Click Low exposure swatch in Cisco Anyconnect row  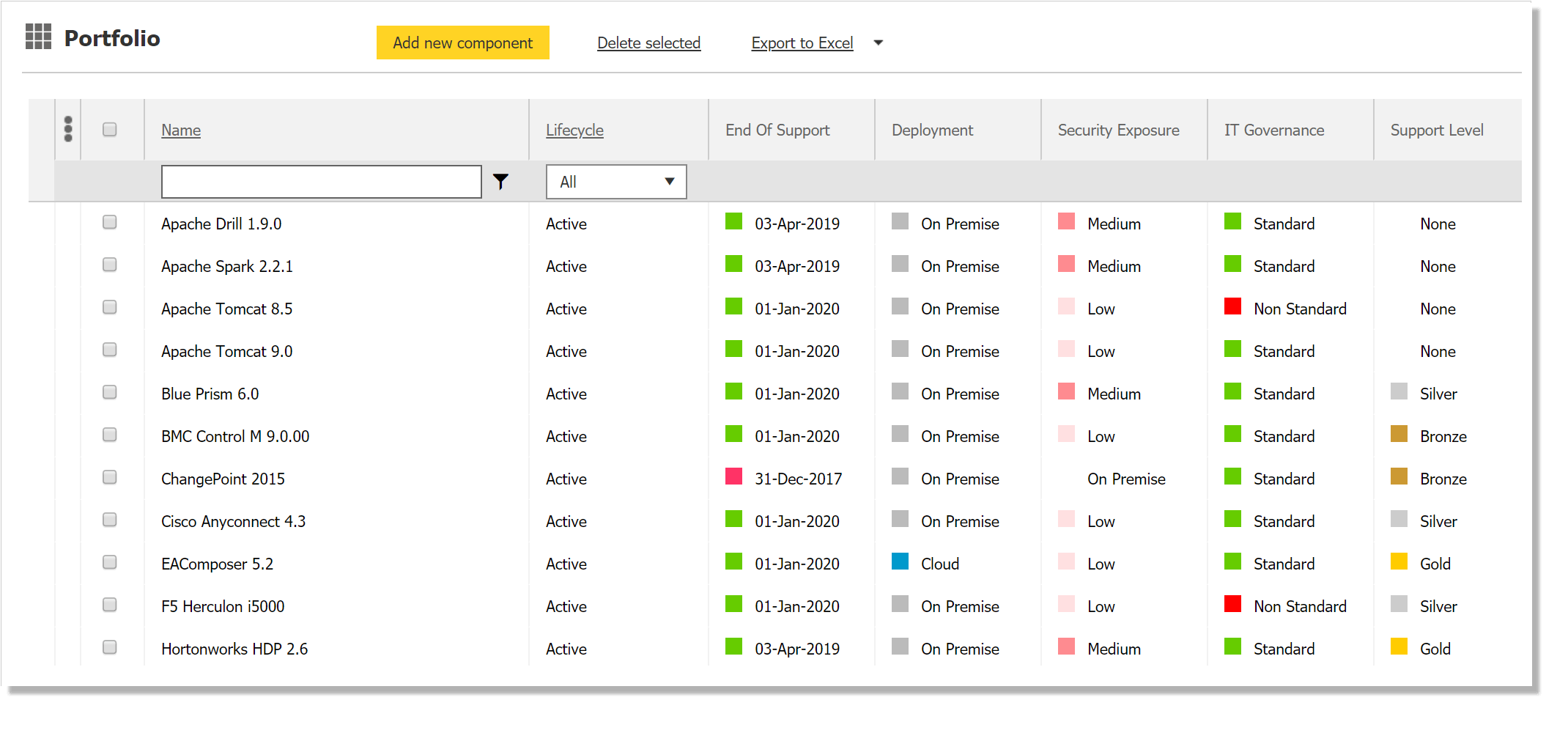[1066, 519]
